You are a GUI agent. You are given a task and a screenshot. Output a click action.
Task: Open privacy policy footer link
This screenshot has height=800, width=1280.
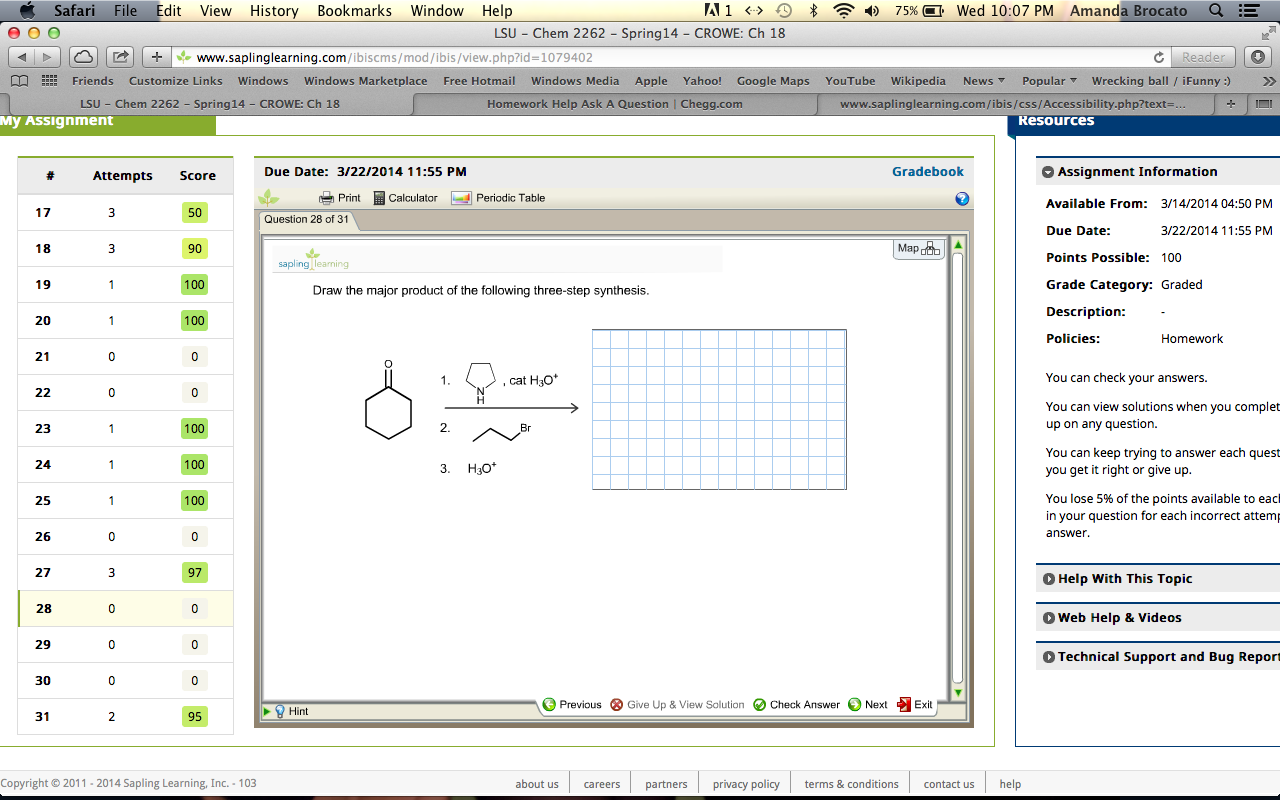point(746,784)
